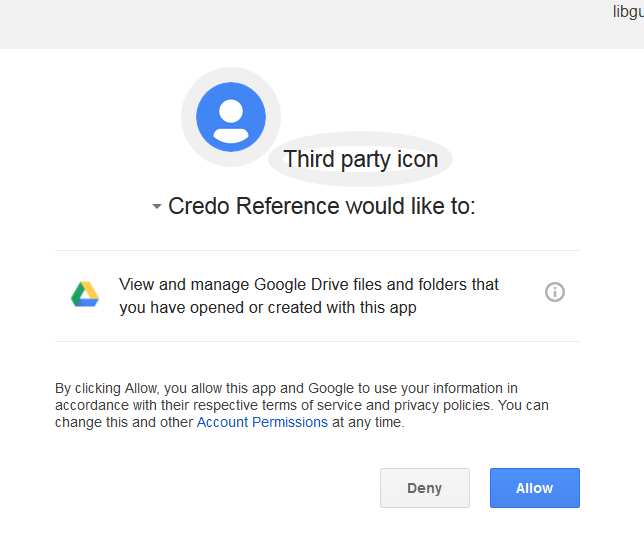Click 'you have opened or created with this app'

click(268, 308)
